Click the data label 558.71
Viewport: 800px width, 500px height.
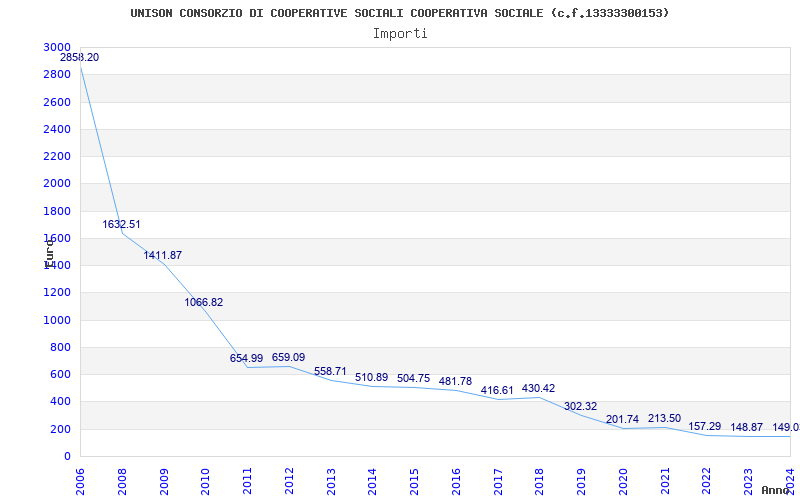coord(330,371)
